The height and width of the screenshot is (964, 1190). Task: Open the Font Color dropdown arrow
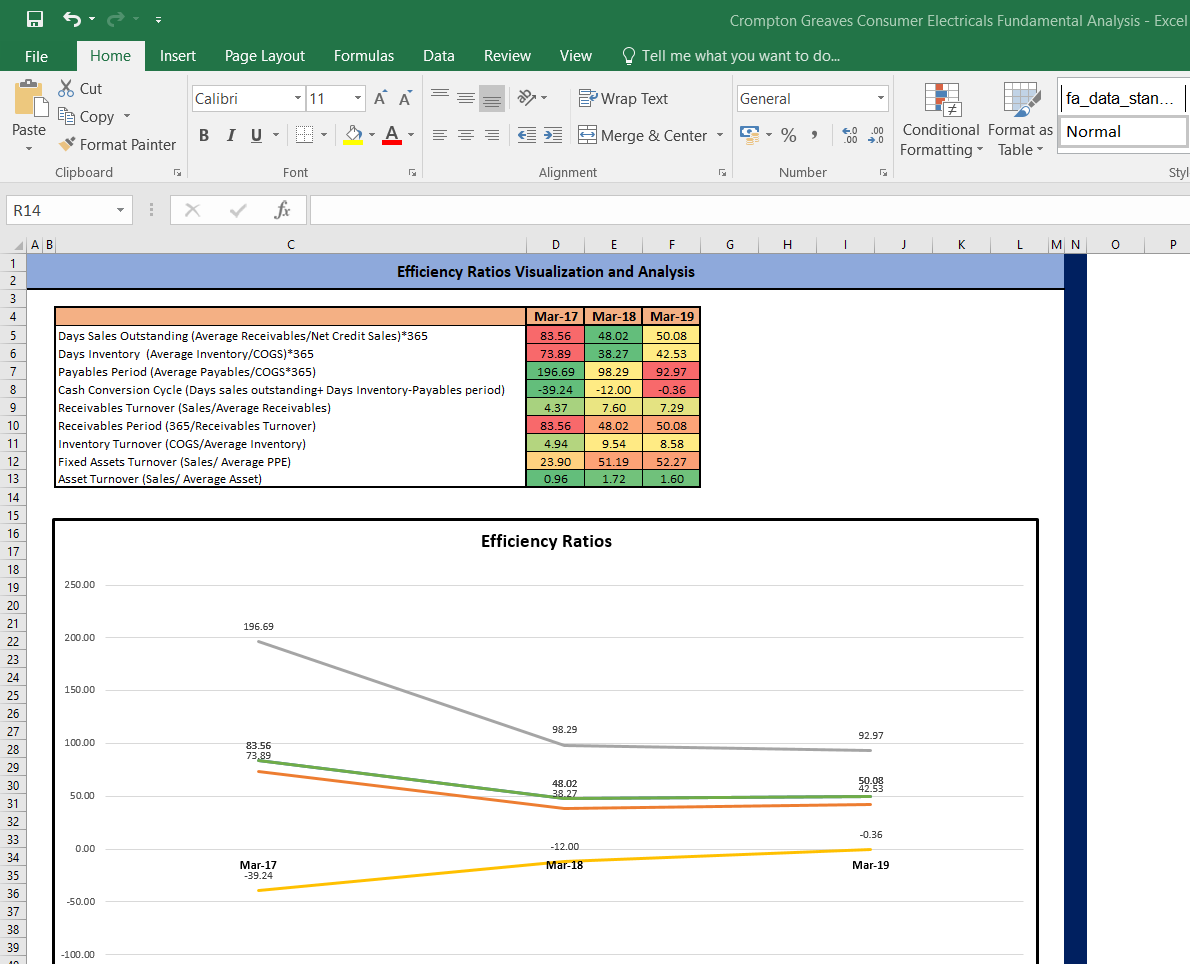(x=411, y=135)
